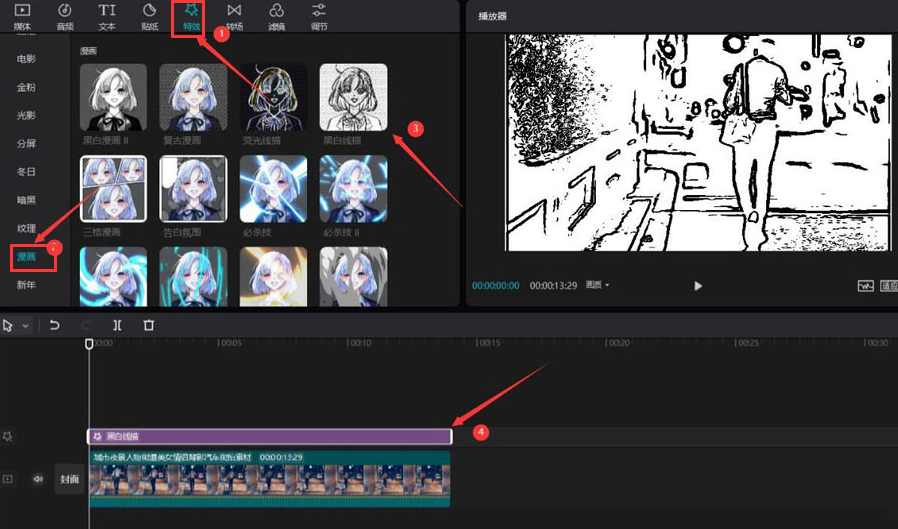Open the 调节 (Adjust) panel icon
Image resolution: width=898 pixels, height=529 pixels.
(x=318, y=15)
